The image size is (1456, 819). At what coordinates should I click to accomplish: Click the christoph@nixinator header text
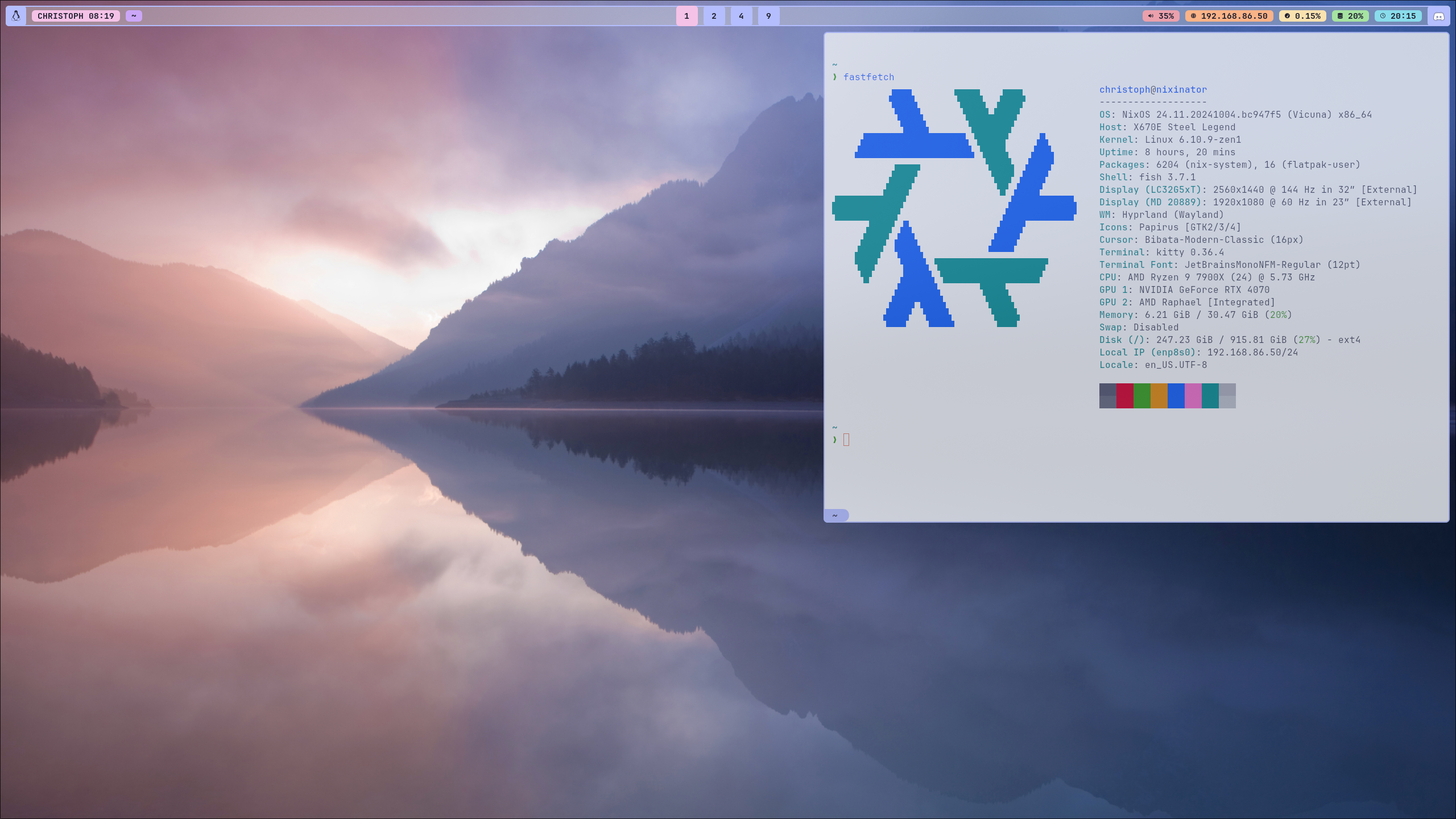tap(1153, 90)
